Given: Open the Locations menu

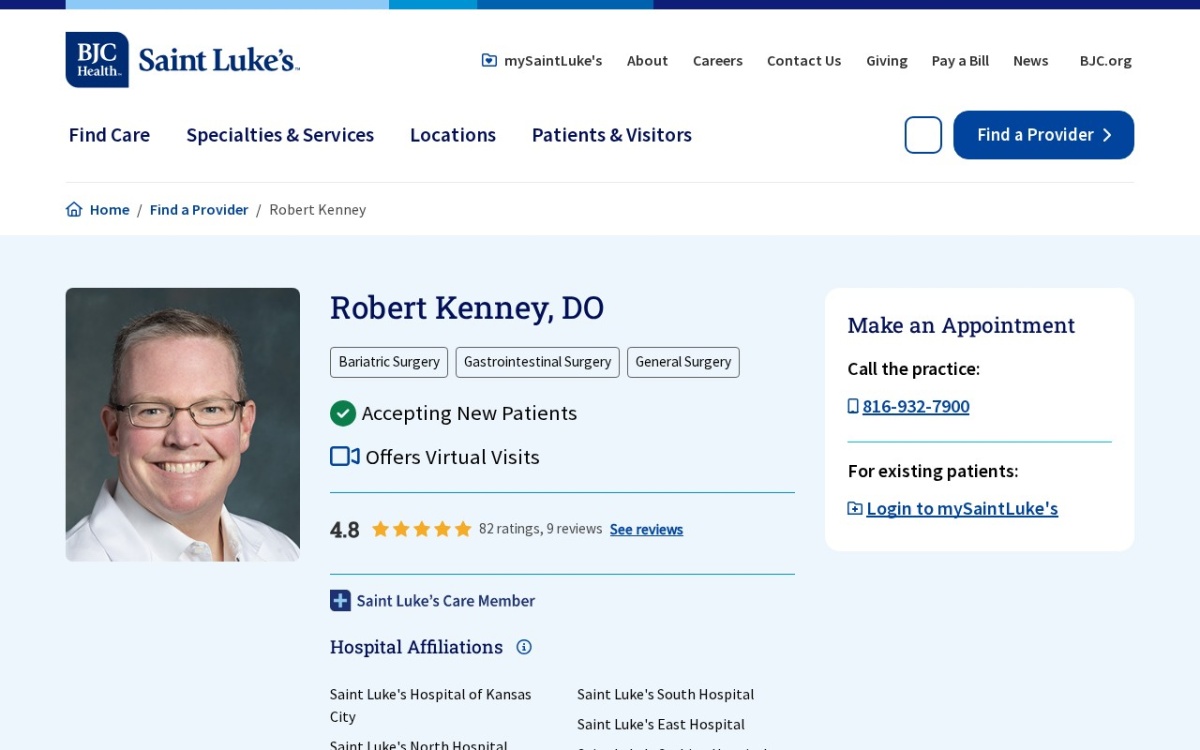Looking at the screenshot, I should tap(453, 135).
